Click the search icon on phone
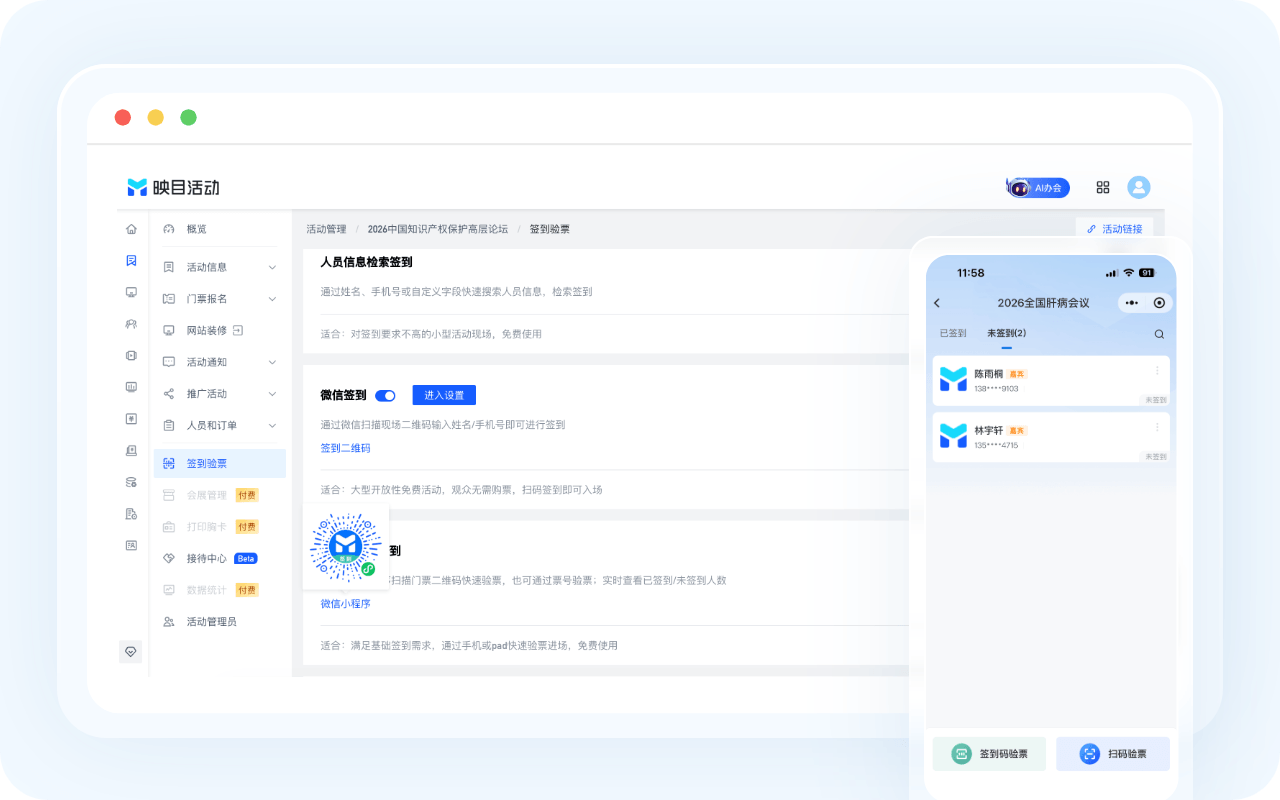 [x=1159, y=334]
